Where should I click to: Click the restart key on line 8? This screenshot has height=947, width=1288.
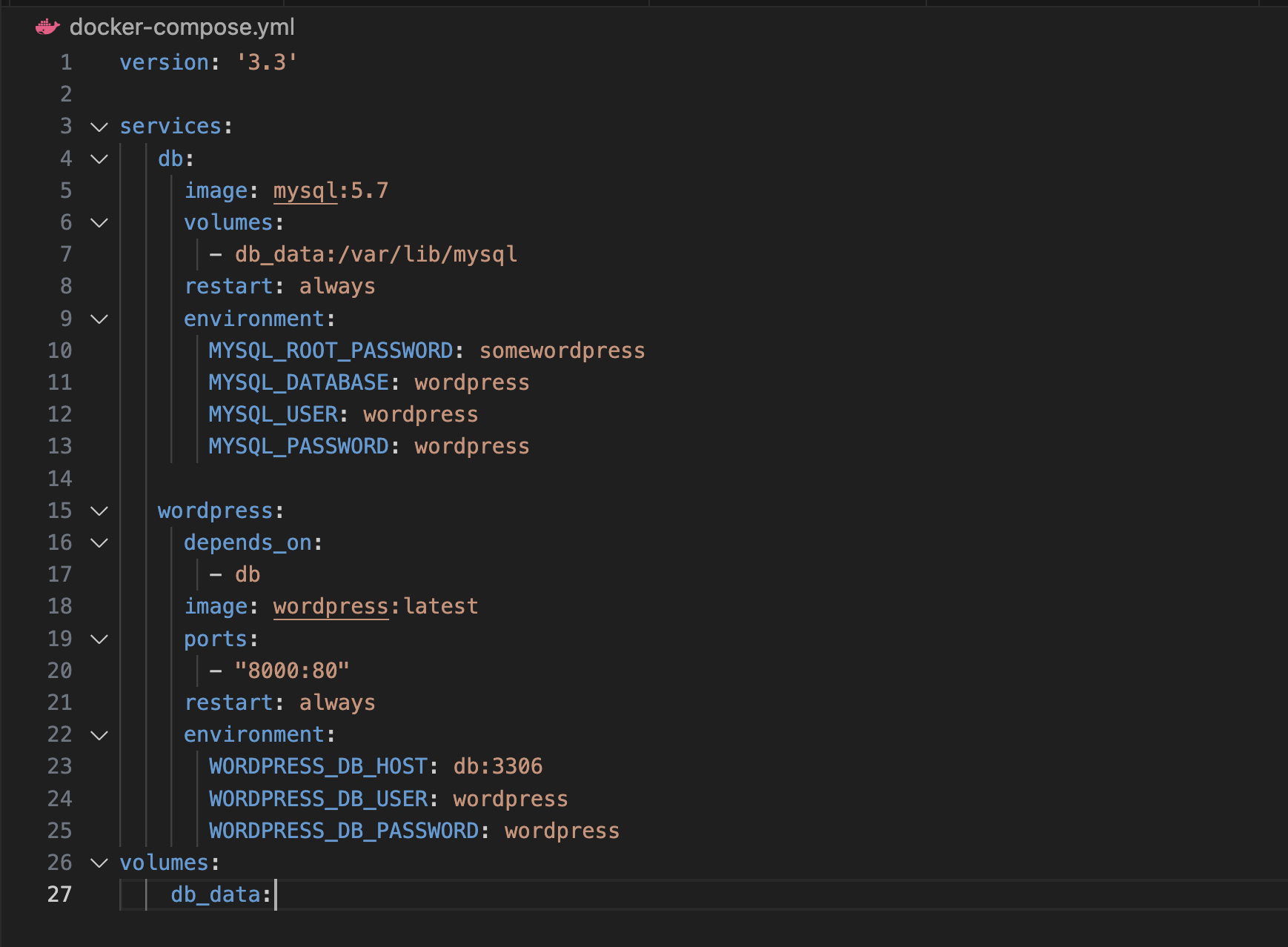pyautogui.click(x=228, y=287)
